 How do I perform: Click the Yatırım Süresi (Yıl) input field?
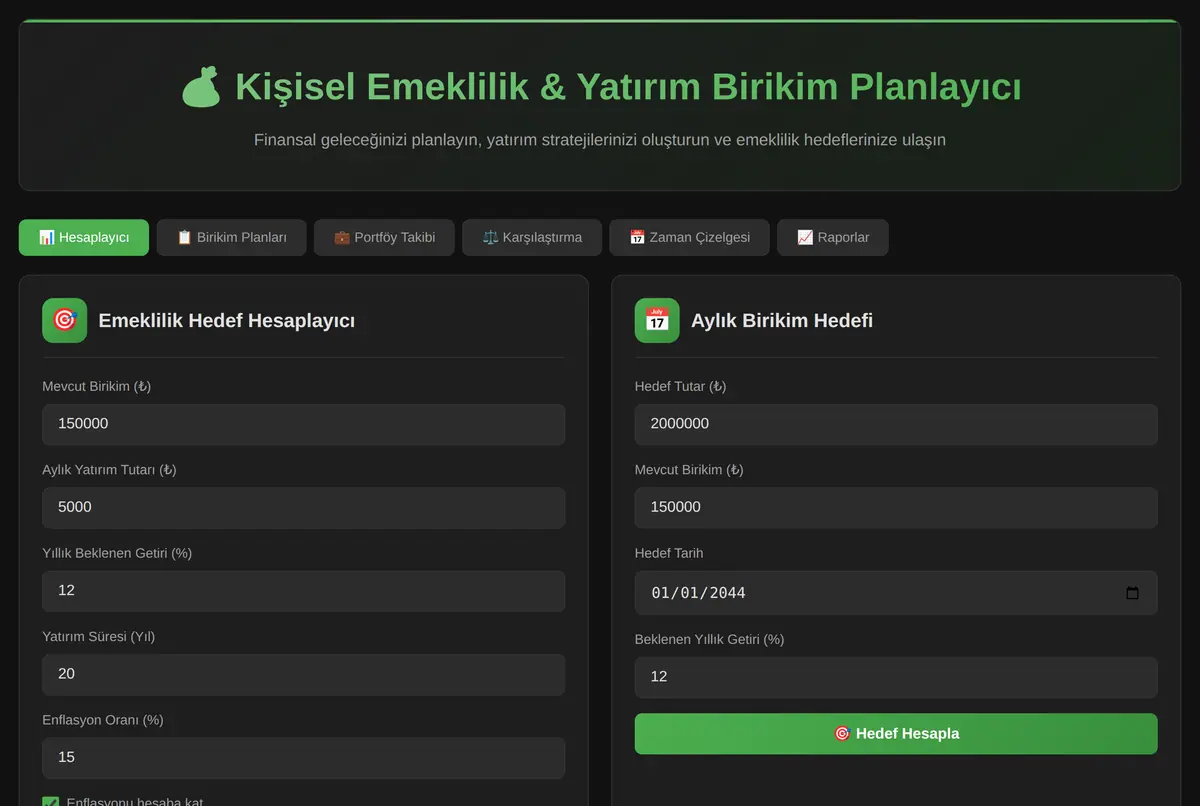point(304,674)
